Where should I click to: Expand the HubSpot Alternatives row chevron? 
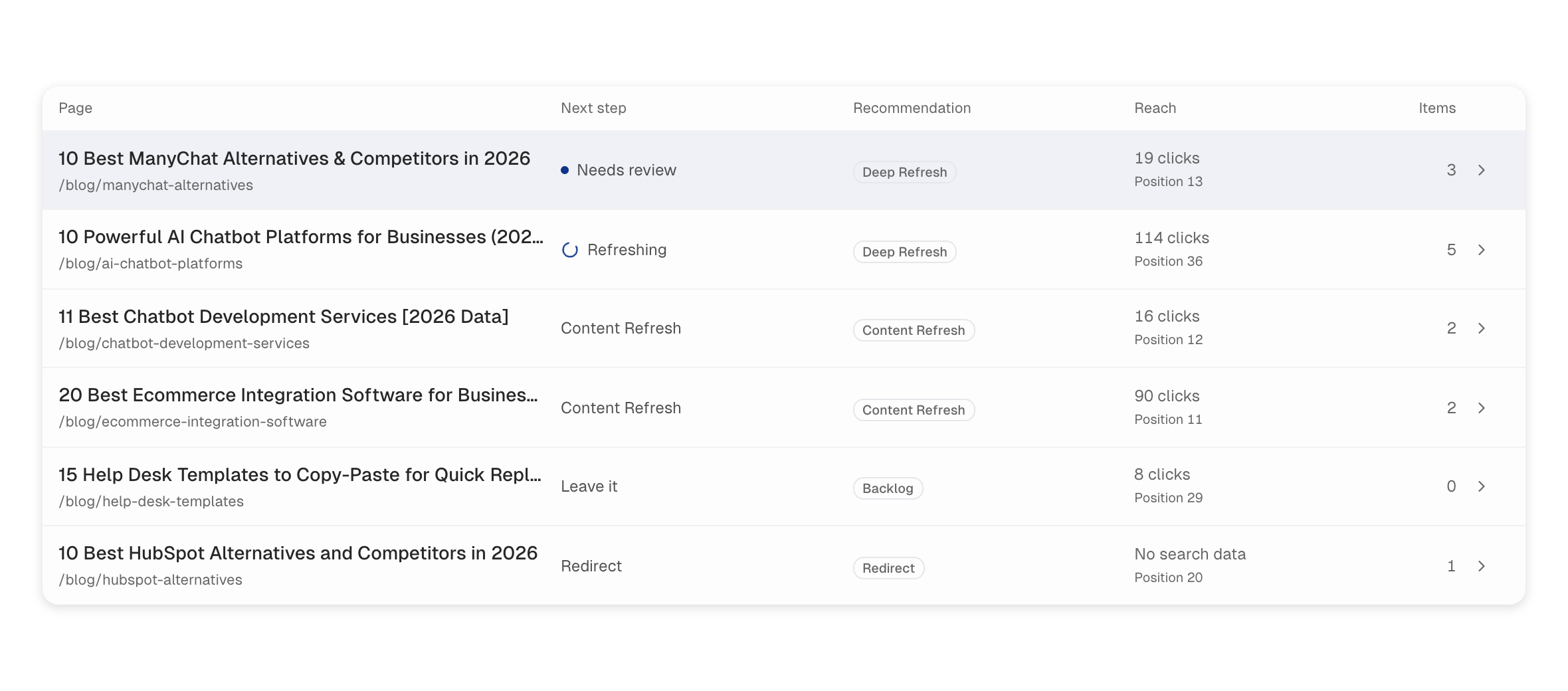[x=1482, y=566]
